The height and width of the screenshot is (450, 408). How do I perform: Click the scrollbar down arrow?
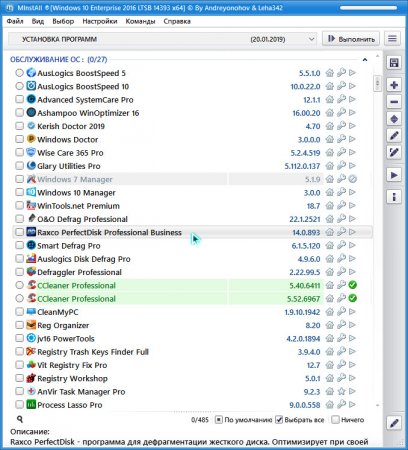point(377,405)
